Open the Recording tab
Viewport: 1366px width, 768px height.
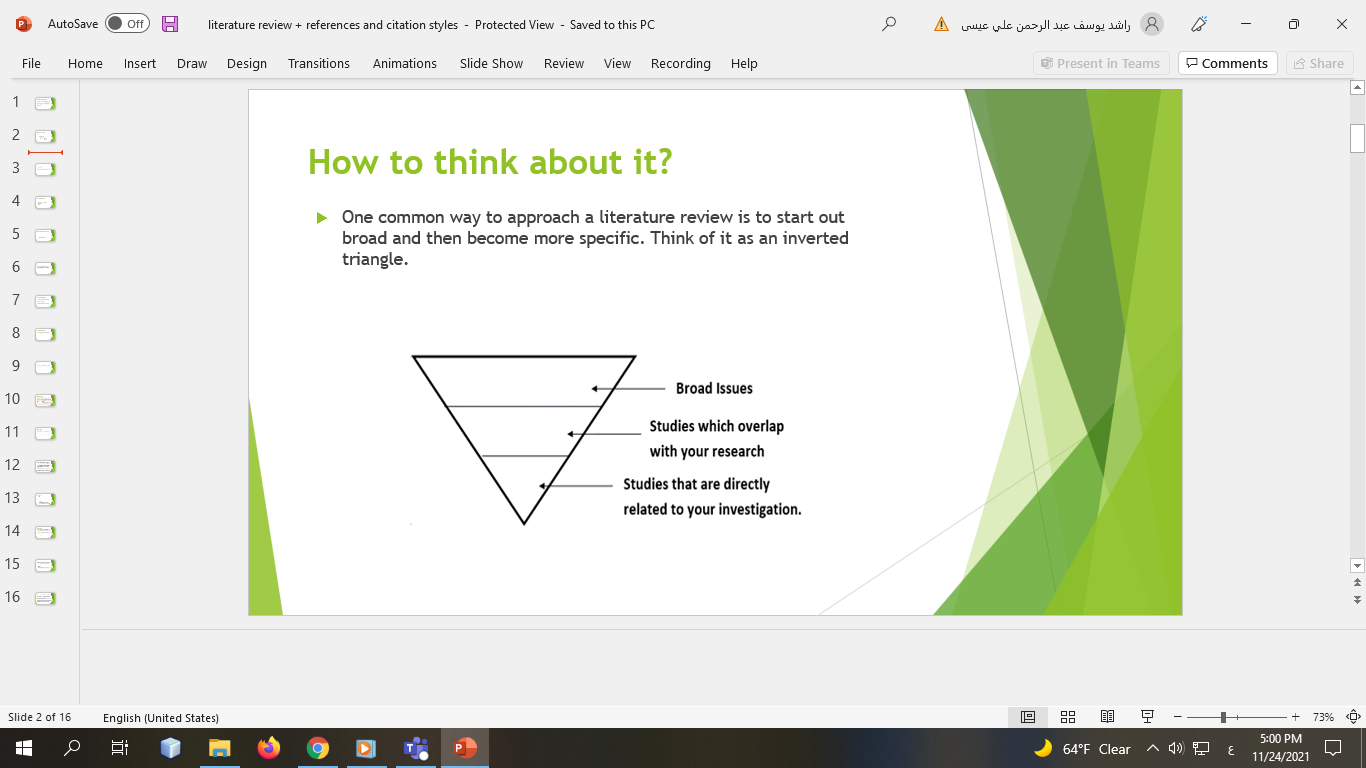[681, 63]
